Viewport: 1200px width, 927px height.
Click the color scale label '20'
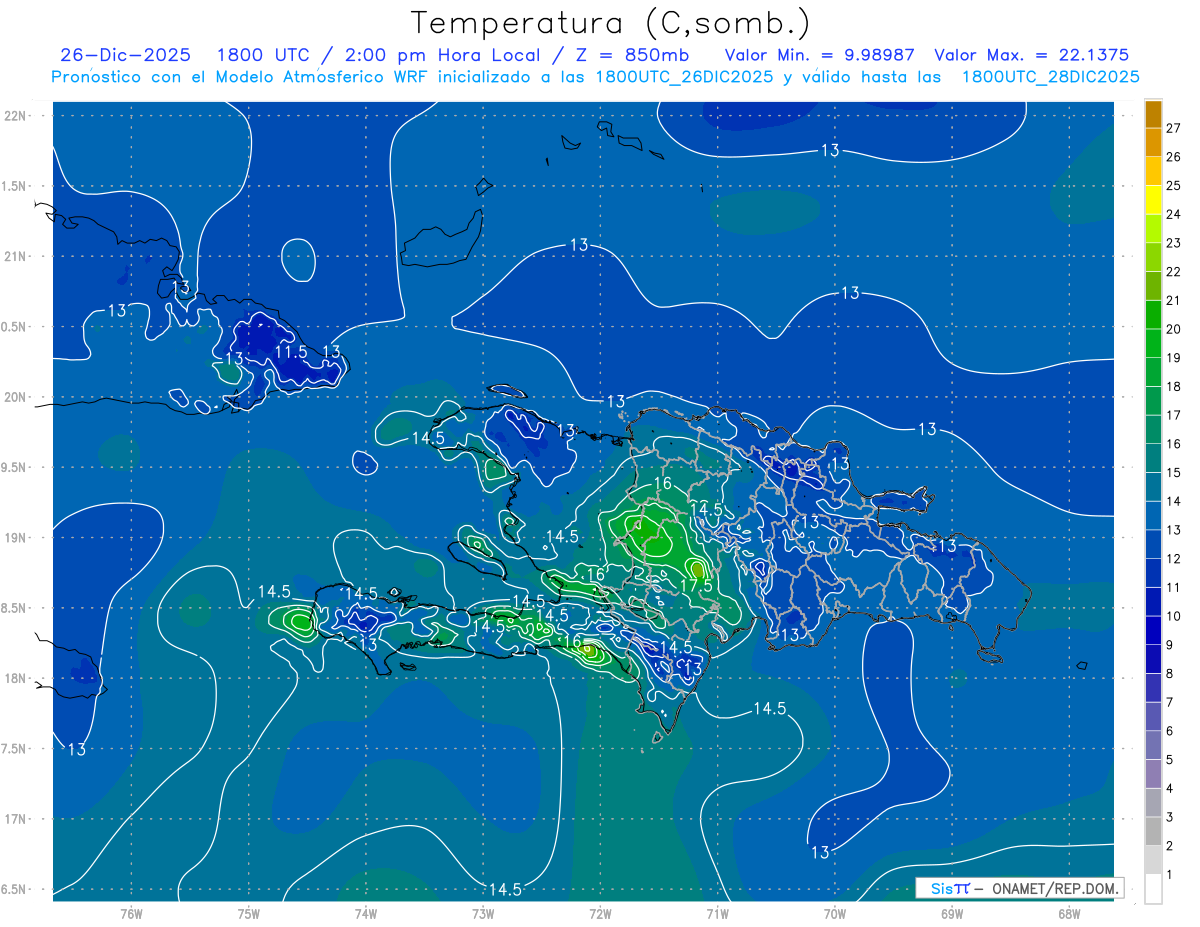click(1174, 329)
